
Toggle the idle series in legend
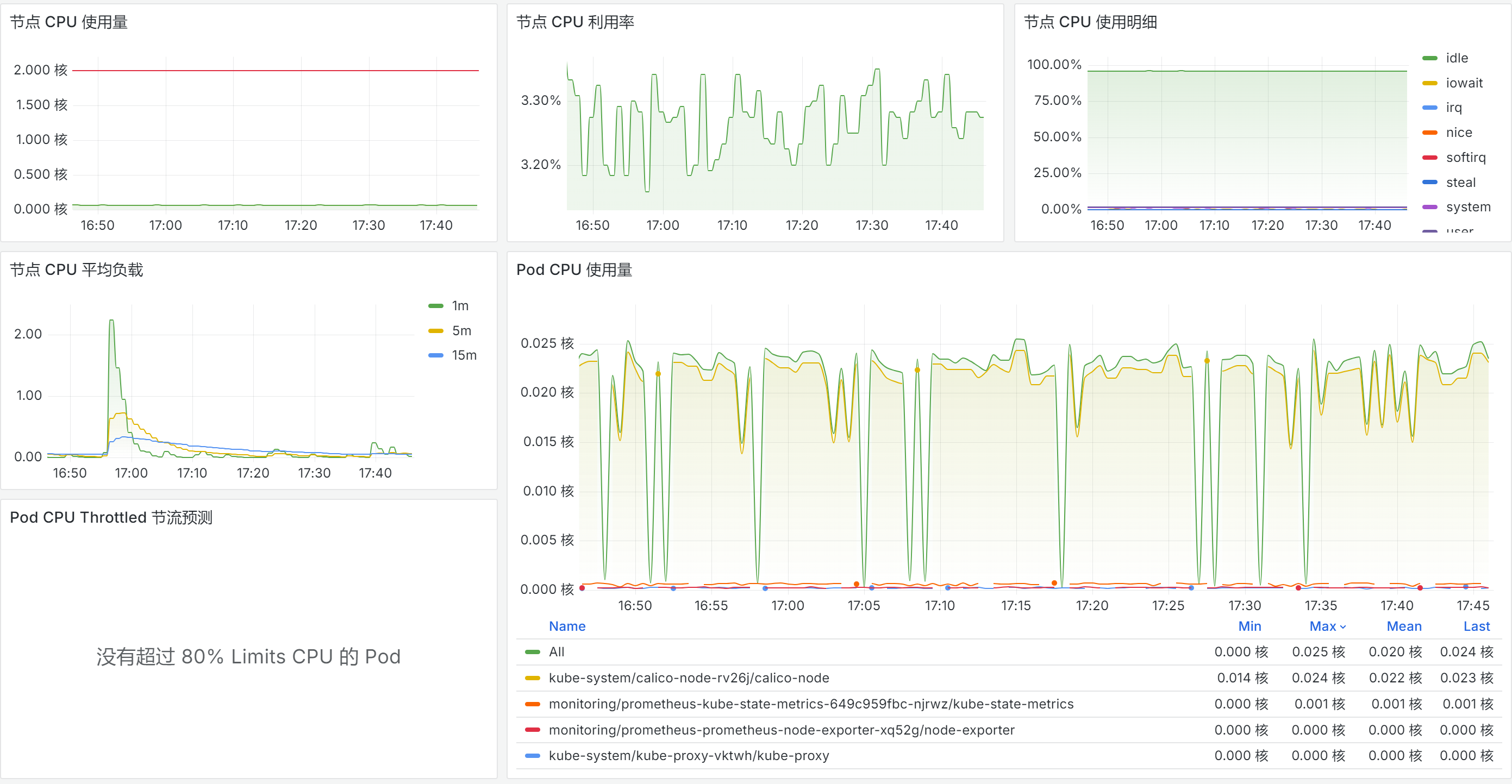[x=1456, y=58]
